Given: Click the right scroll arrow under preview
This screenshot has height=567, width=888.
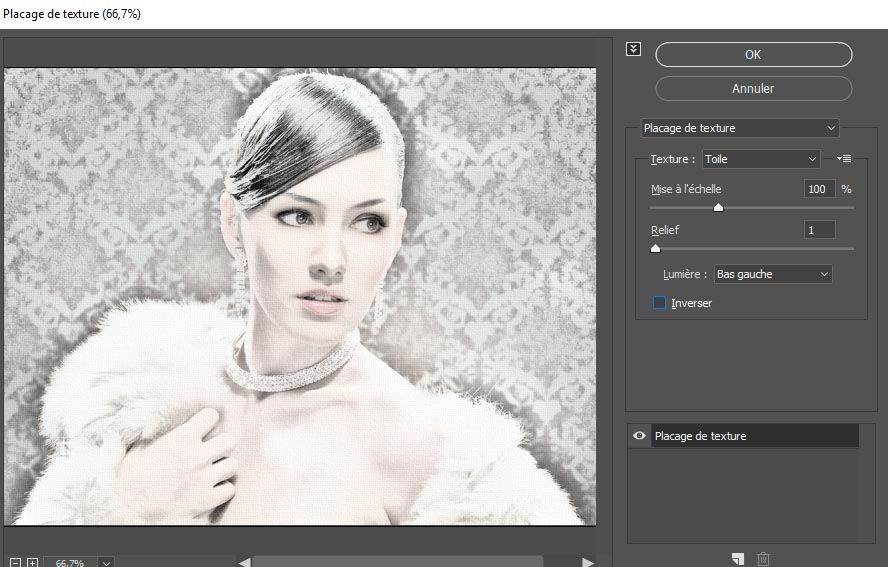Looking at the screenshot, I should point(588,562).
